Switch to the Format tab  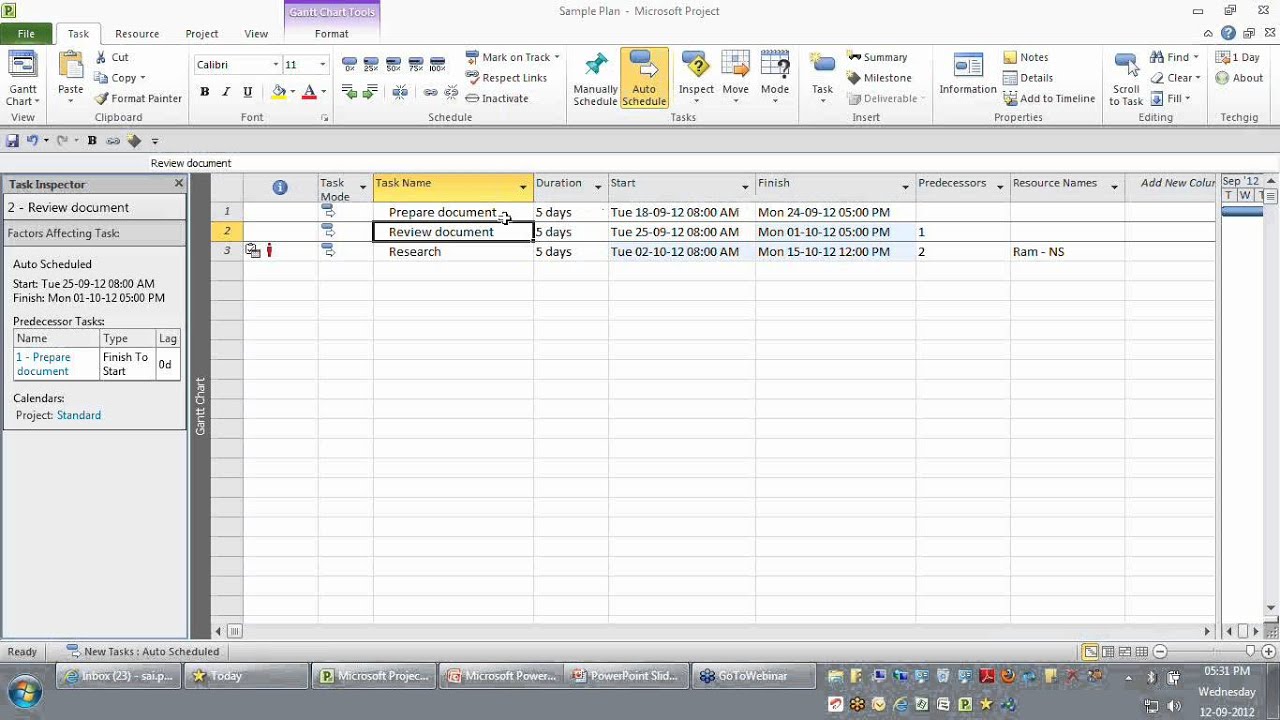pos(332,34)
